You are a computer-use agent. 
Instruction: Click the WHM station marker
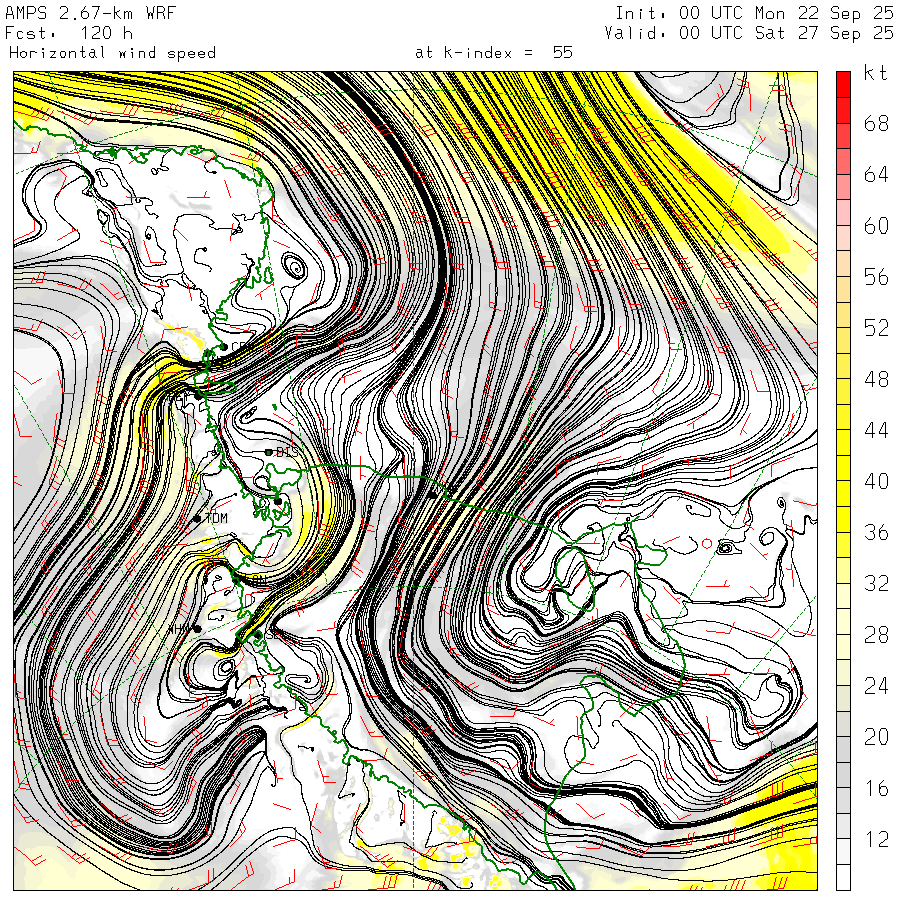click(x=198, y=628)
